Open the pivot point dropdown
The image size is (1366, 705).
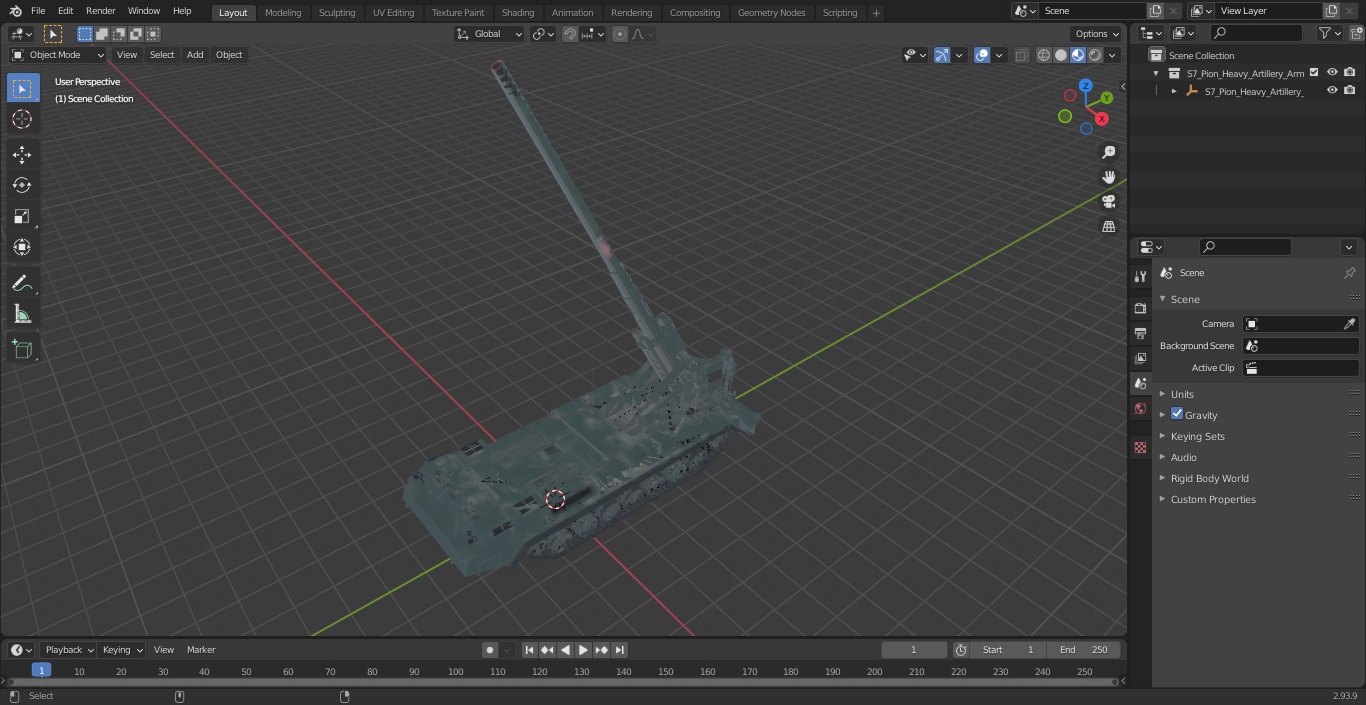tap(543, 34)
